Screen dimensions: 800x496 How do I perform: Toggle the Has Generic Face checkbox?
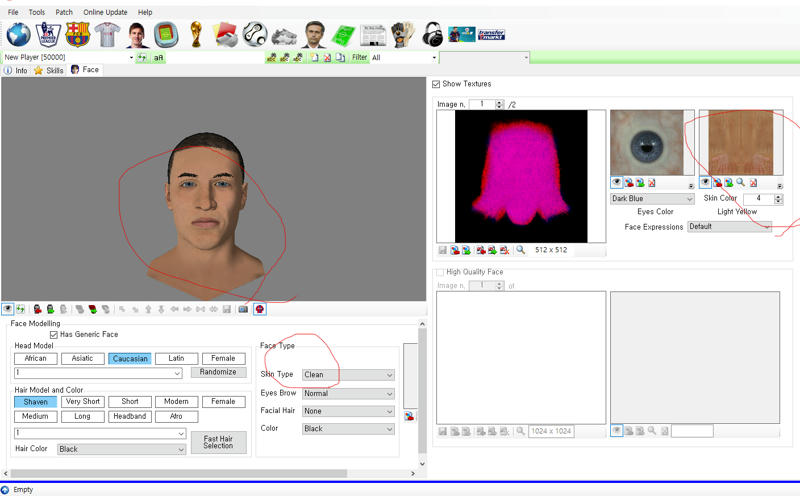point(54,335)
